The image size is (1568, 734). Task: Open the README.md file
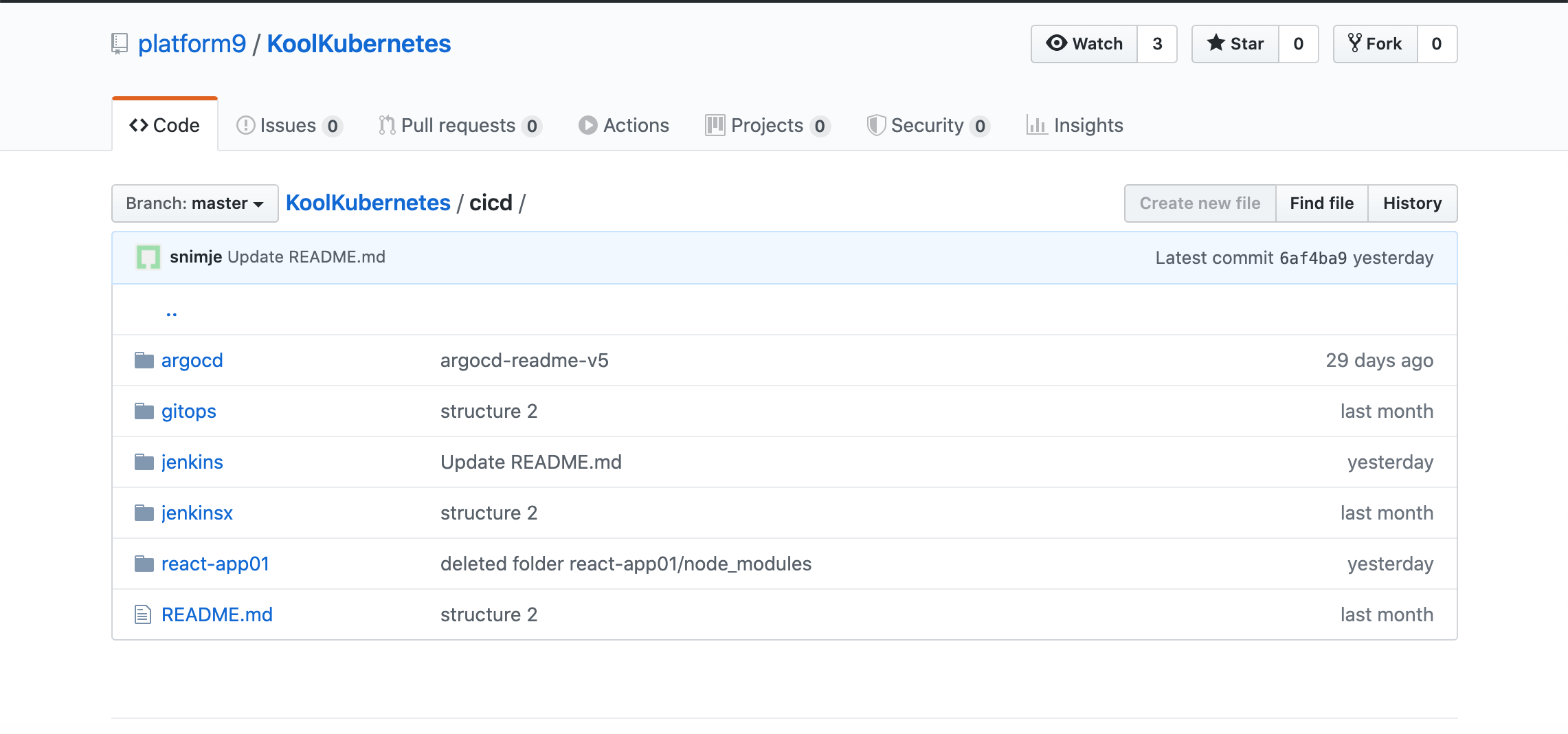click(x=217, y=614)
